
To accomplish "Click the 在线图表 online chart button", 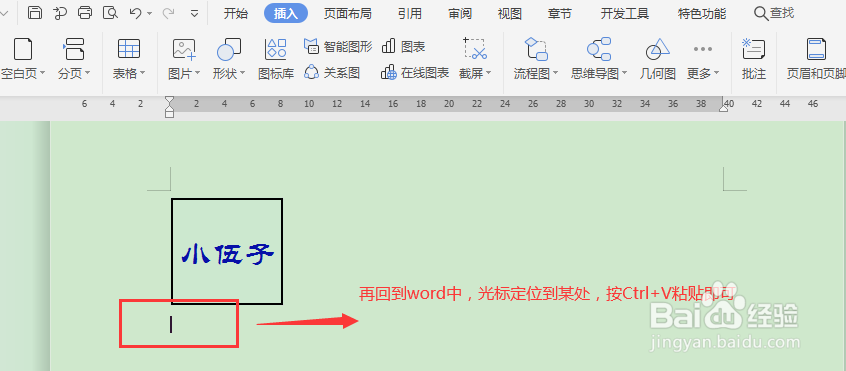I will tap(415, 72).
